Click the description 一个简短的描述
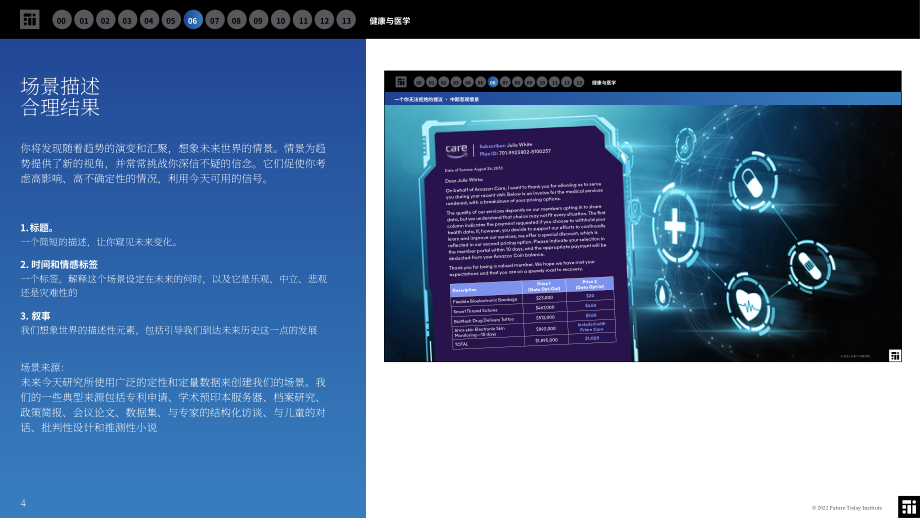This screenshot has width=920, height=518. coord(99,242)
